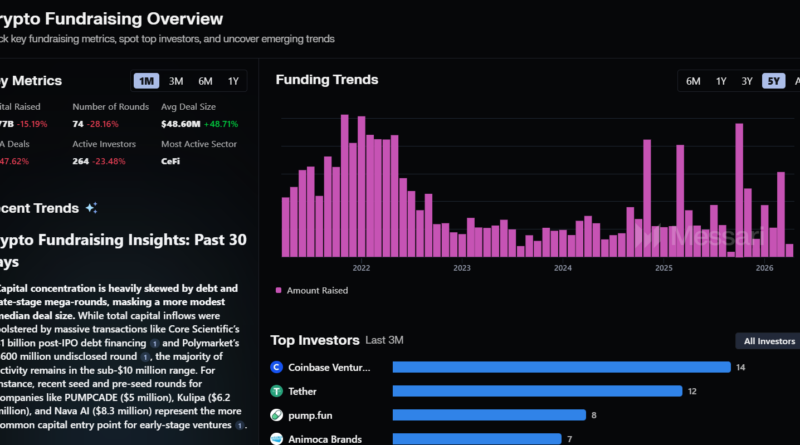This screenshot has width=800, height=445.
Task: Click the pump.fun logo icon
Action: point(277,415)
